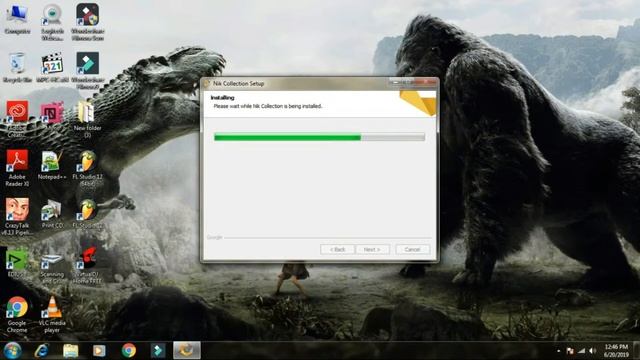Click the installation progress bar

319,137
